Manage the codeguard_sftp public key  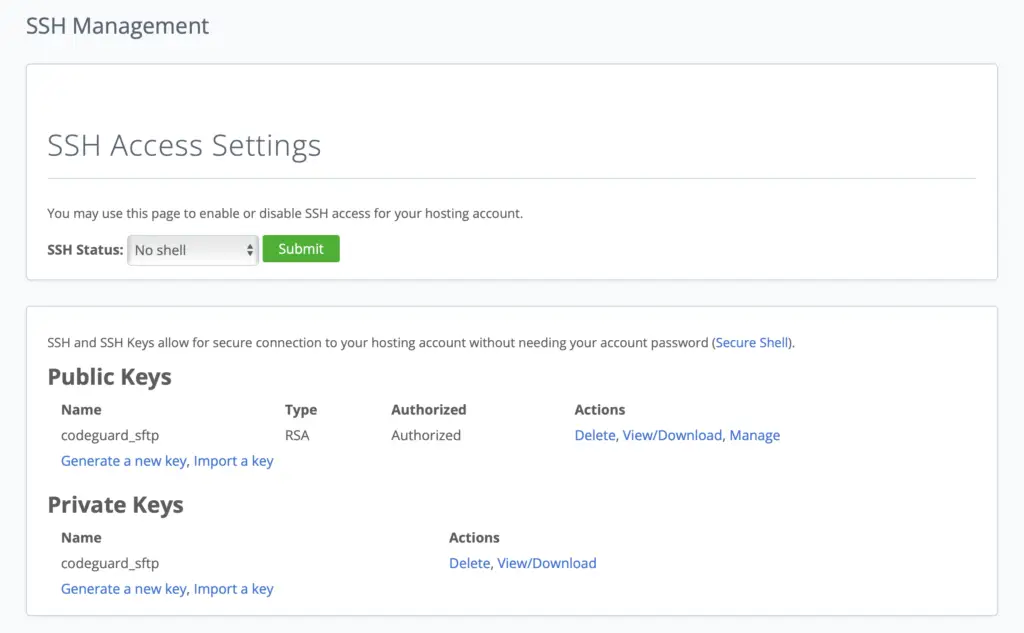[754, 435]
